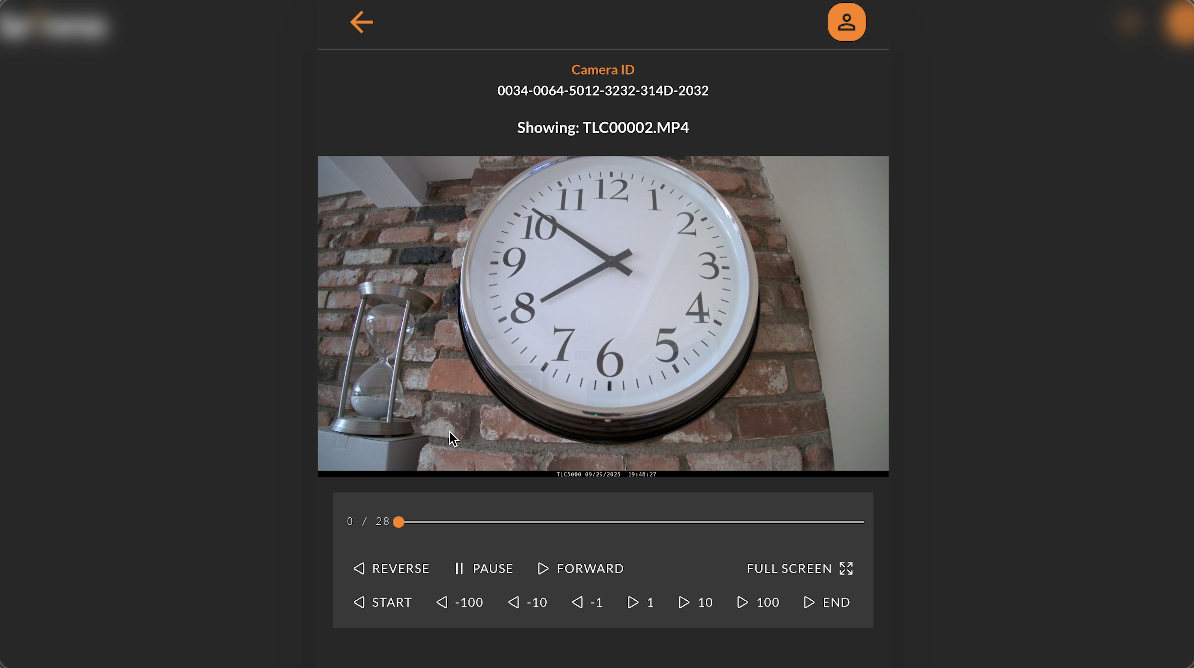
Task: Click the camera ID number text
Action: [603, 91]
